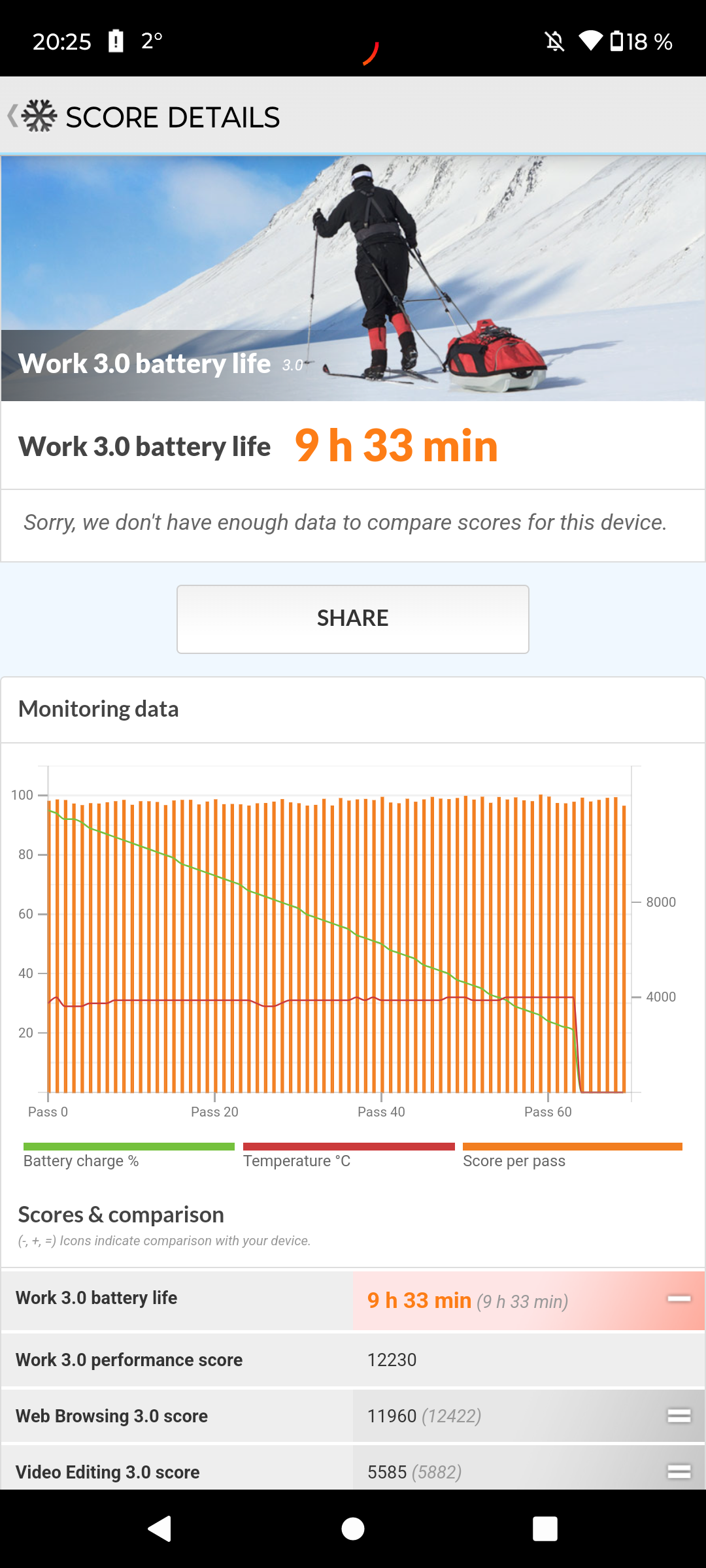This screenshot has height=1568, width=706.
Task: Tap the skier banner image
Action: click(353, 278)
